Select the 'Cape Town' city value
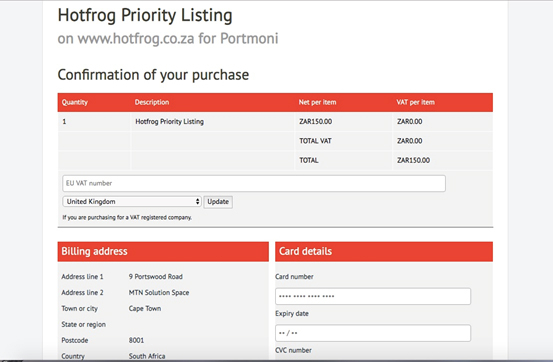 145,309
